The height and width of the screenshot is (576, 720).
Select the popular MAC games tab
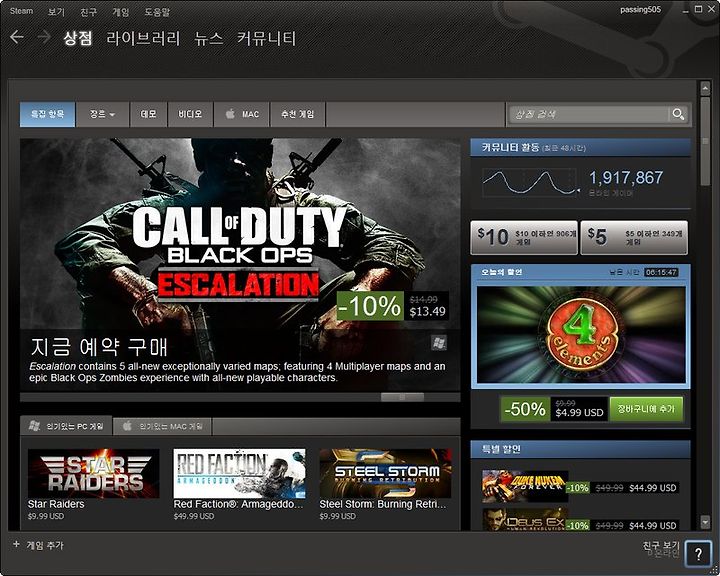[162, 426]
